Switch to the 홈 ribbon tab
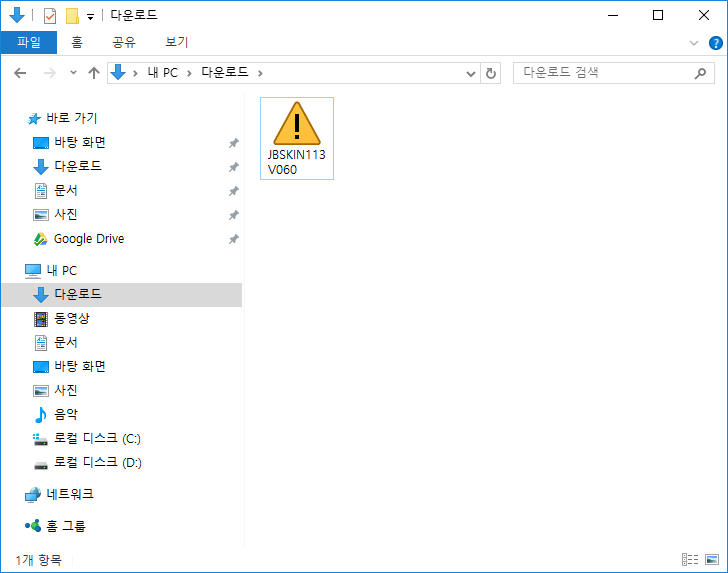Image resolution: width=728 pixels, height=573 pixels. 77,42
